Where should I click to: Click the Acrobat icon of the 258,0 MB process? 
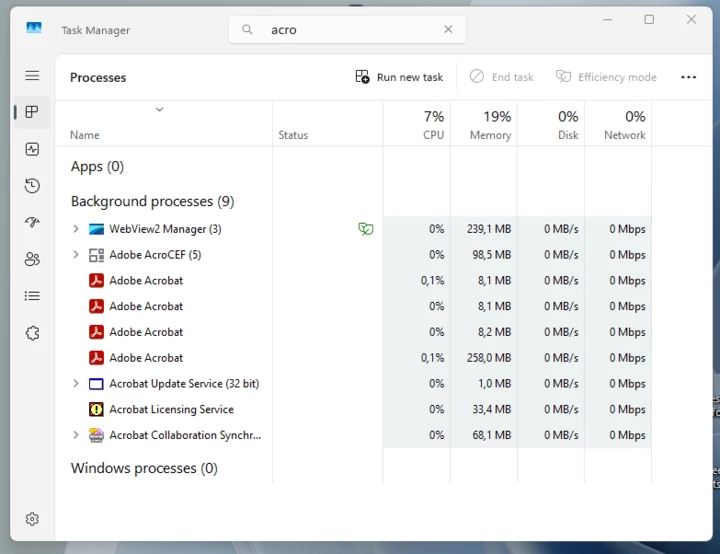(96, 357)
